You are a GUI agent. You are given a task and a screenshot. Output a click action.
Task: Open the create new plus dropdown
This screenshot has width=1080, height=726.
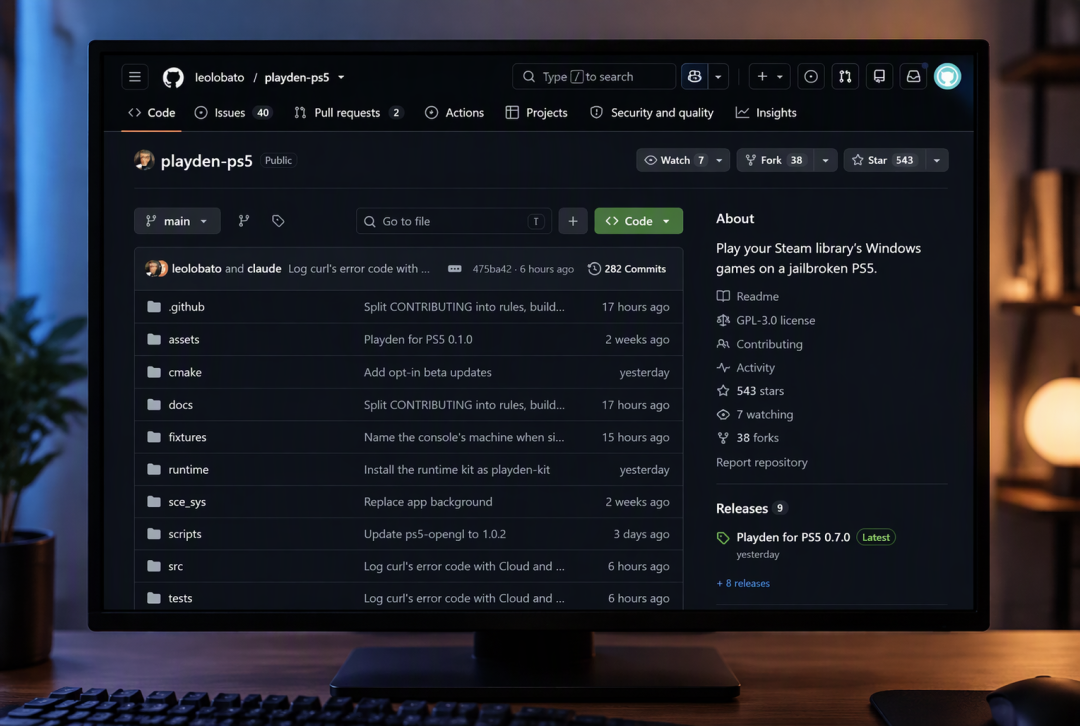tap(770, 76)
